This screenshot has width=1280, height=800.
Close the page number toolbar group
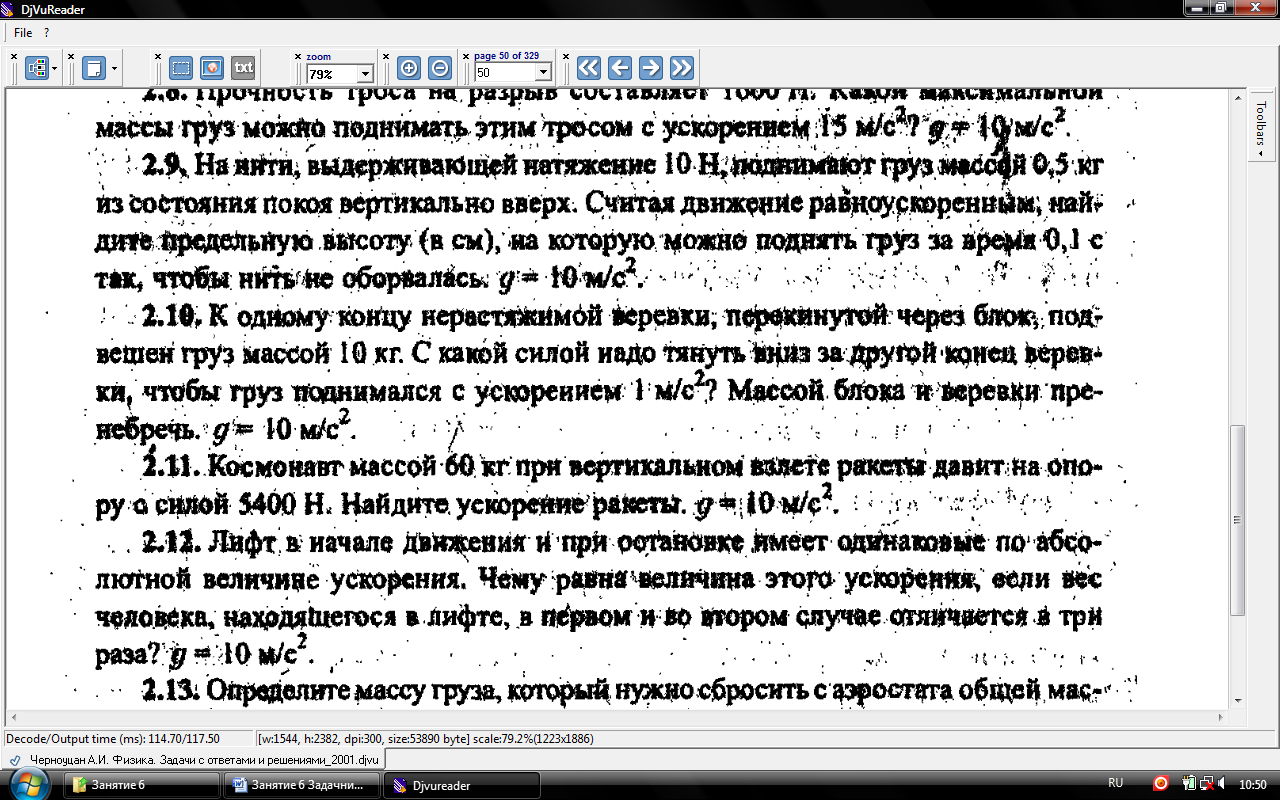pos(465,56)
